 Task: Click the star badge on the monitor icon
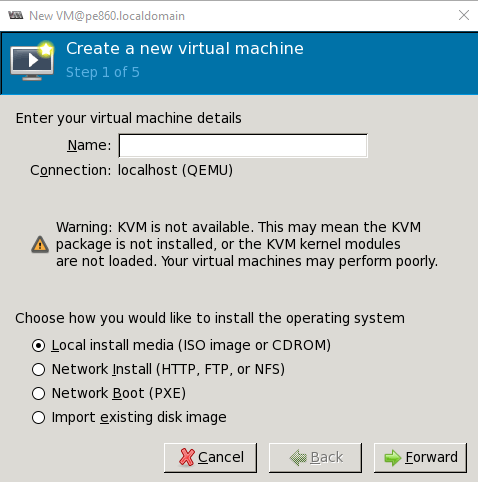tap(46, 49)
